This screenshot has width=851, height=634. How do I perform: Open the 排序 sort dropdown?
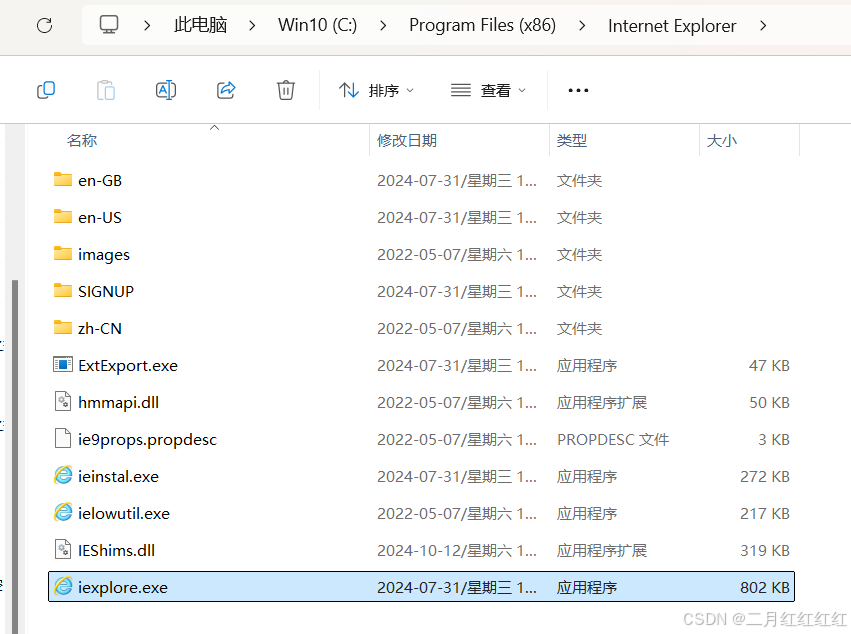[377, 90]
